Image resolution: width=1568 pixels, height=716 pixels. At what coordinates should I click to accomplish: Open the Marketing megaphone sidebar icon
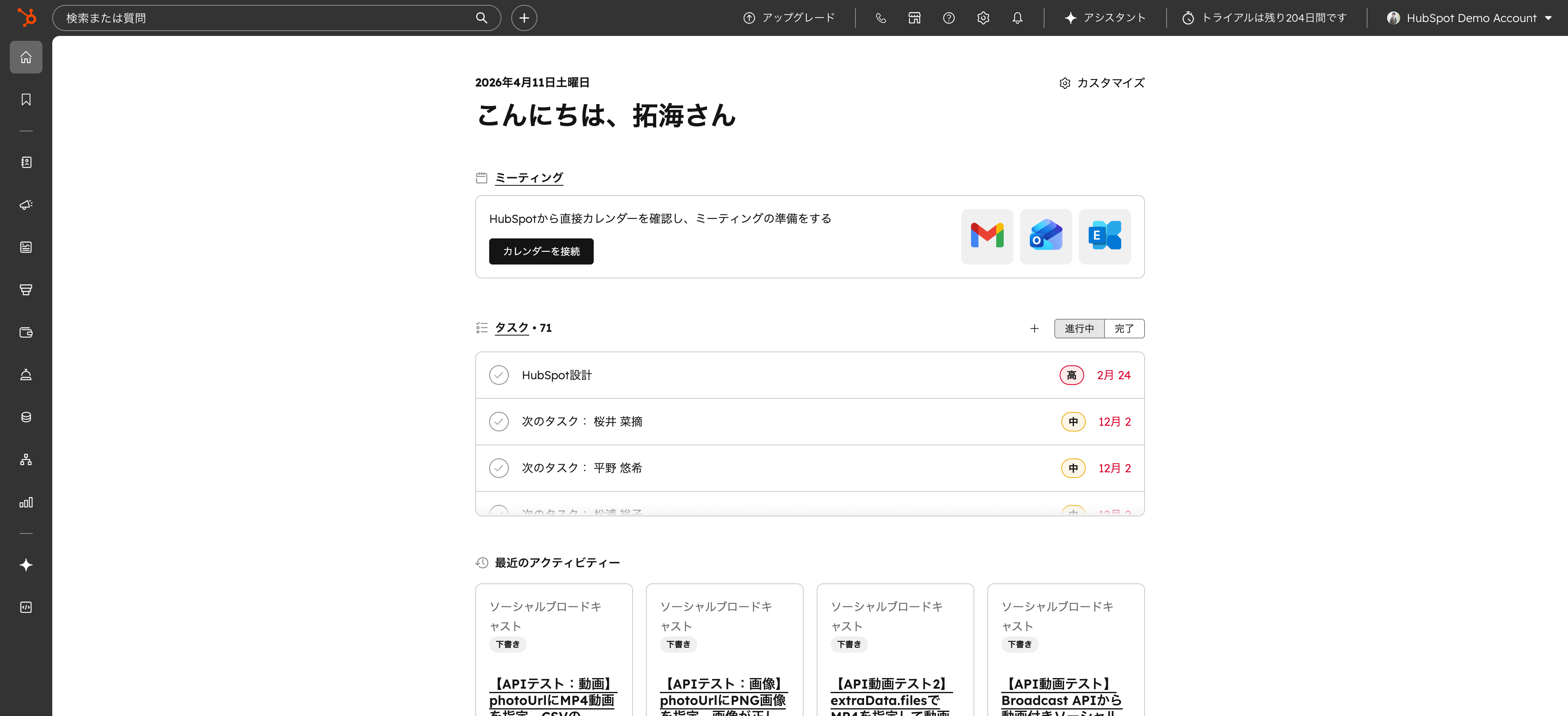pyautogui.click(x=26, y=205)
